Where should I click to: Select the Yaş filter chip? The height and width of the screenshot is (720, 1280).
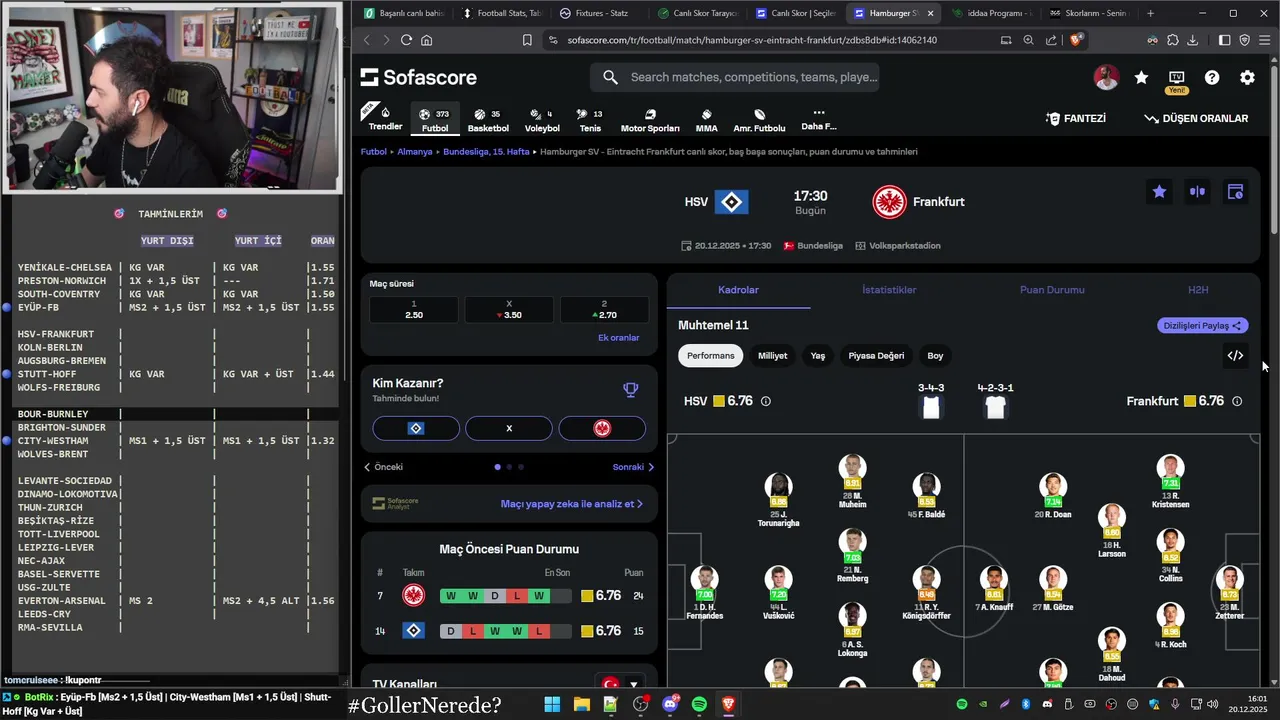818,355
